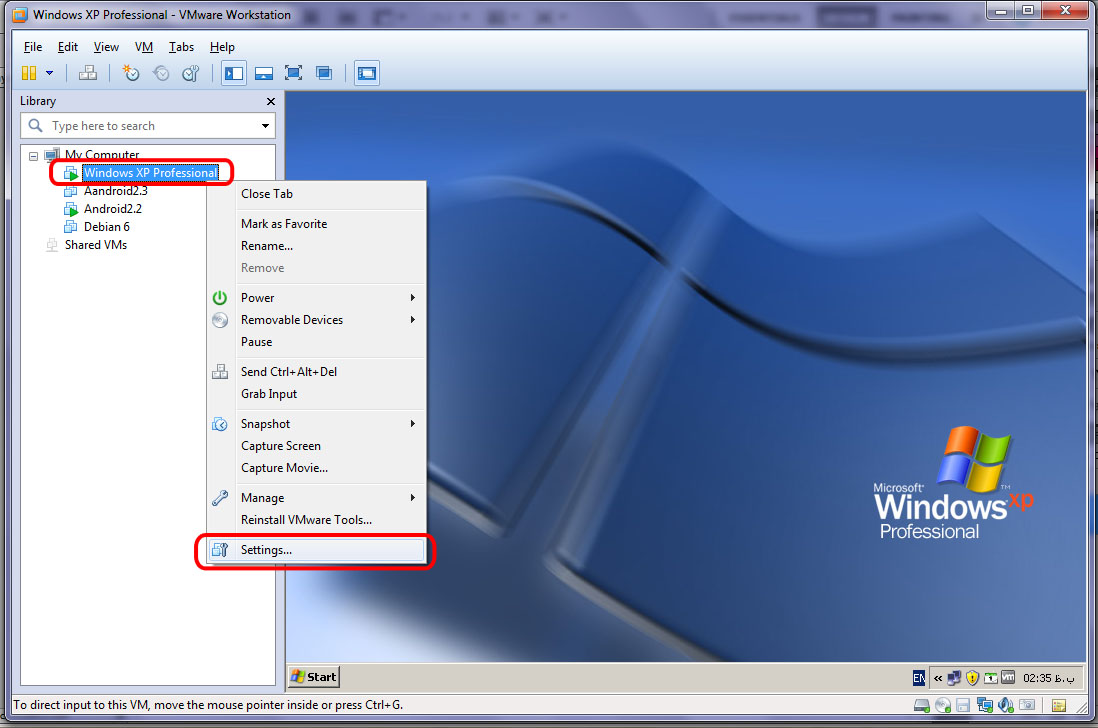This screenshot has width=1098, height=728.
Task: Open the snapshot manager toolbar icon
Action: click(x=190, y=73)
